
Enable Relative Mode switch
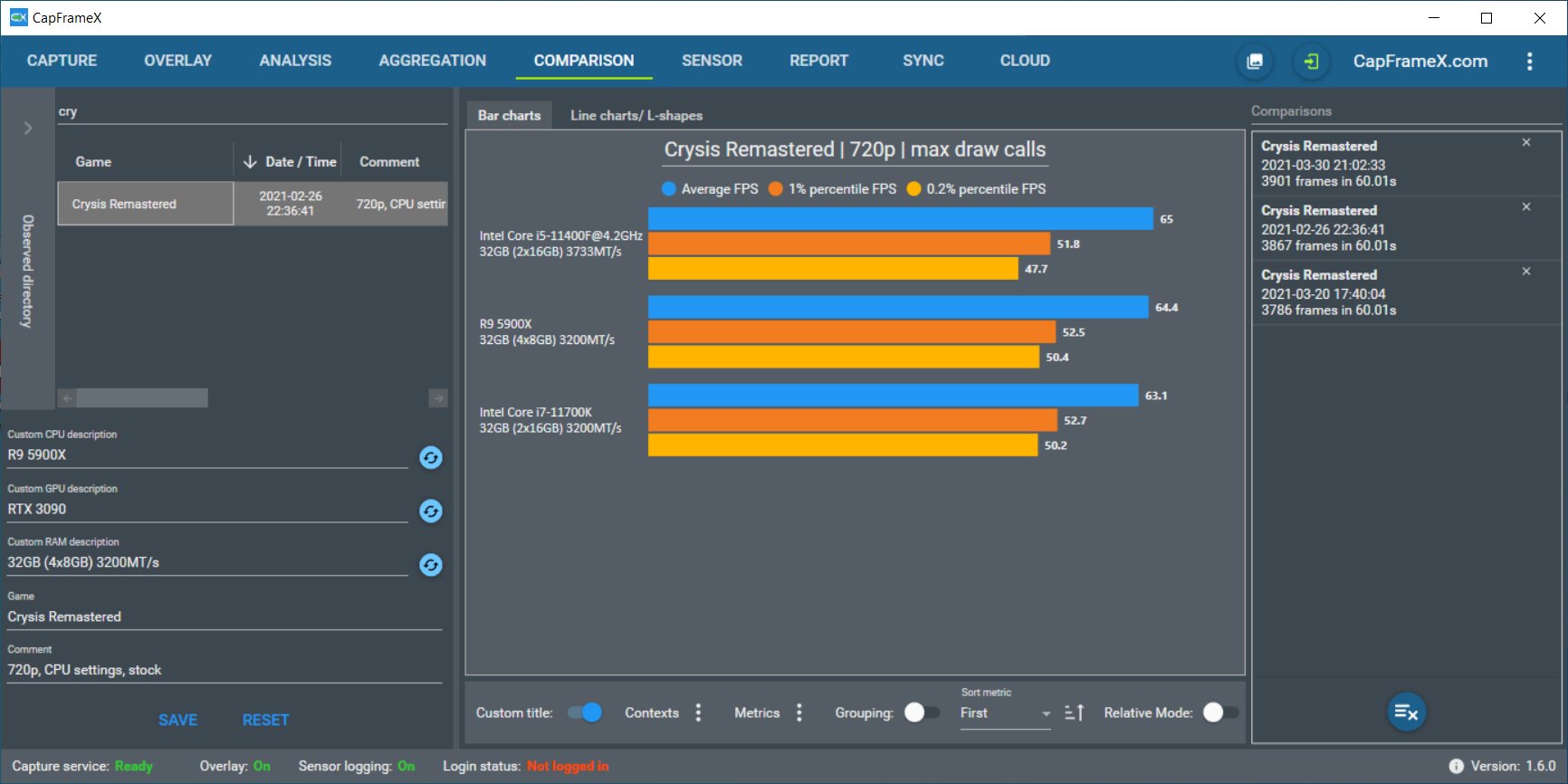click(x=1220, y=712)
